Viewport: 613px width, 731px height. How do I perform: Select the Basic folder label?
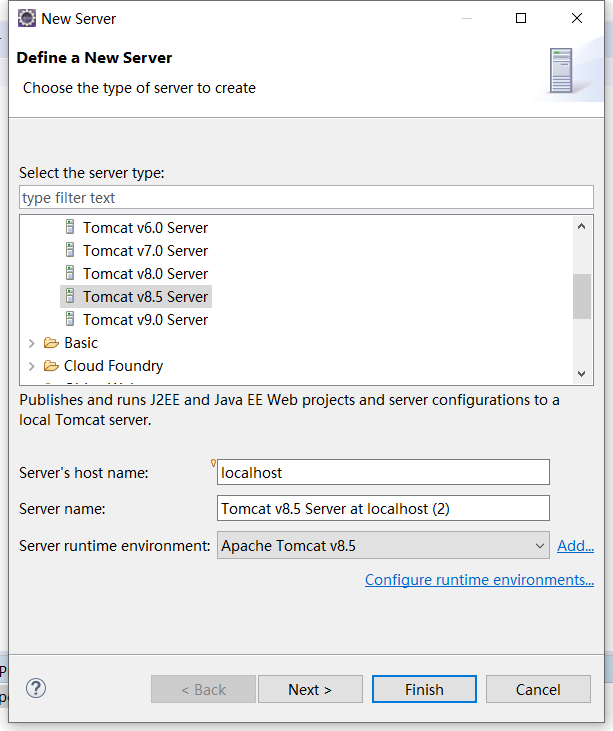coord(81,343)
